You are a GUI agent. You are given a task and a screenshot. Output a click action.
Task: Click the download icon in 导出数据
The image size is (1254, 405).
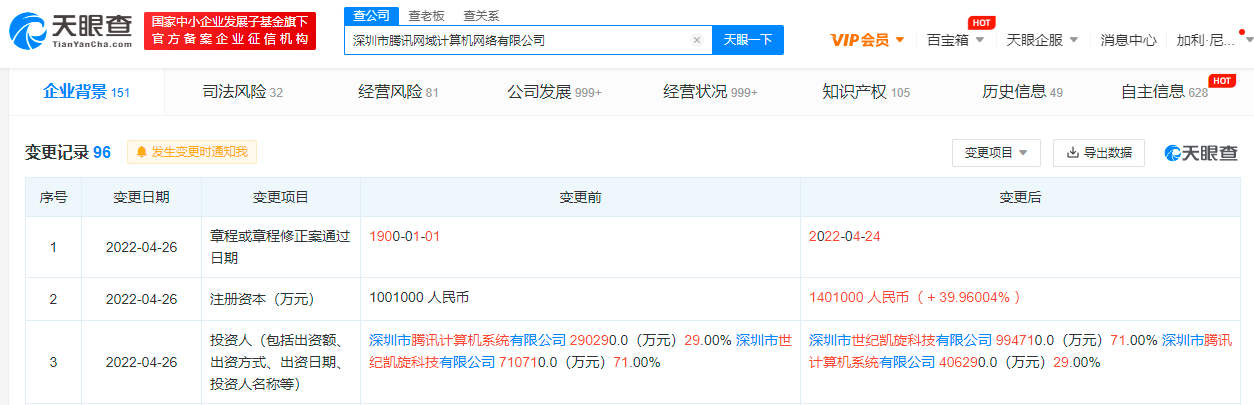point(1073,153)
